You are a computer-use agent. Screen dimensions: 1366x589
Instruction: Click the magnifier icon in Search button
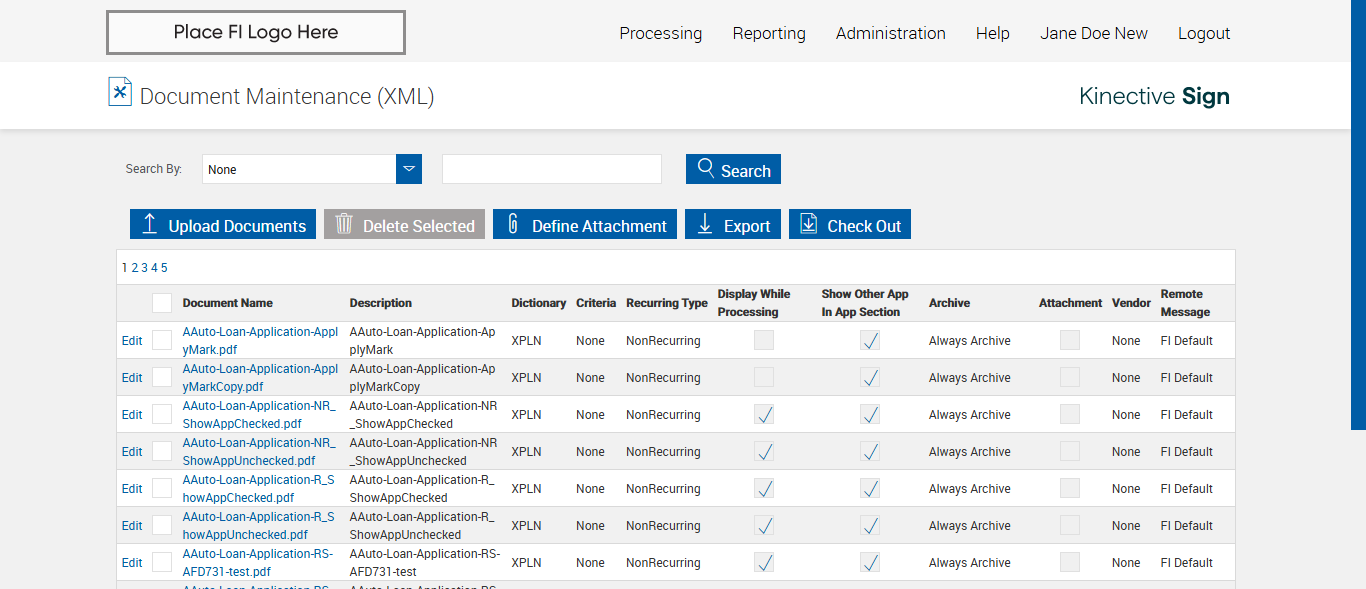706,168
